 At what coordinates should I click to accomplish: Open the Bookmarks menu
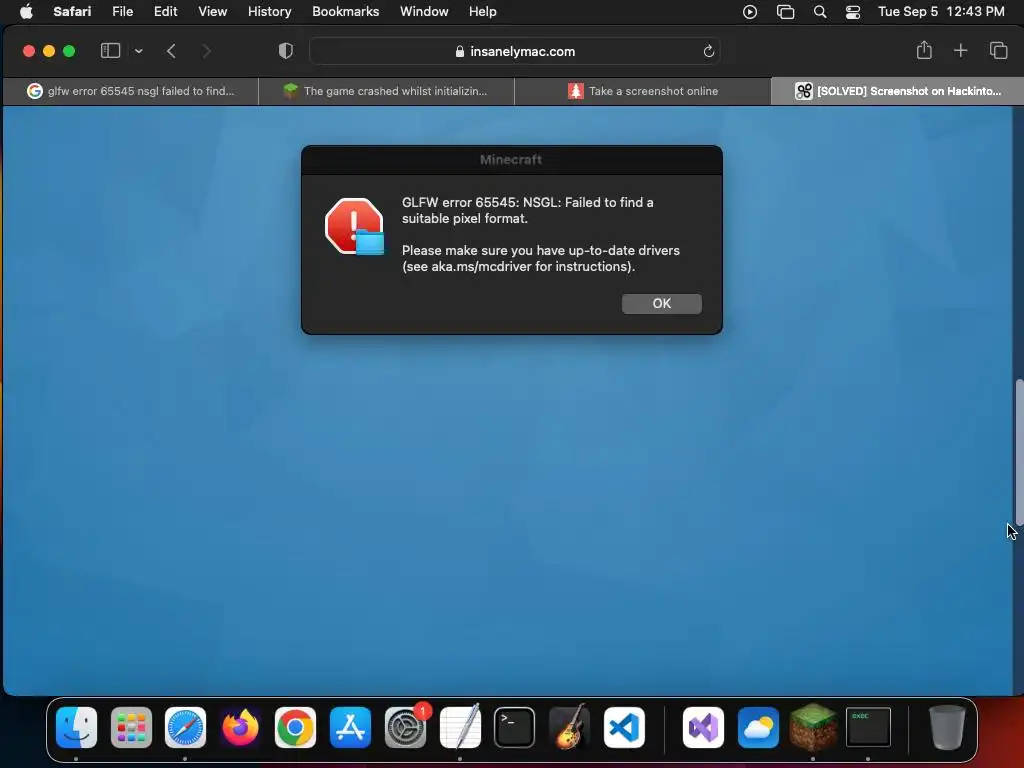coord(345,12)
